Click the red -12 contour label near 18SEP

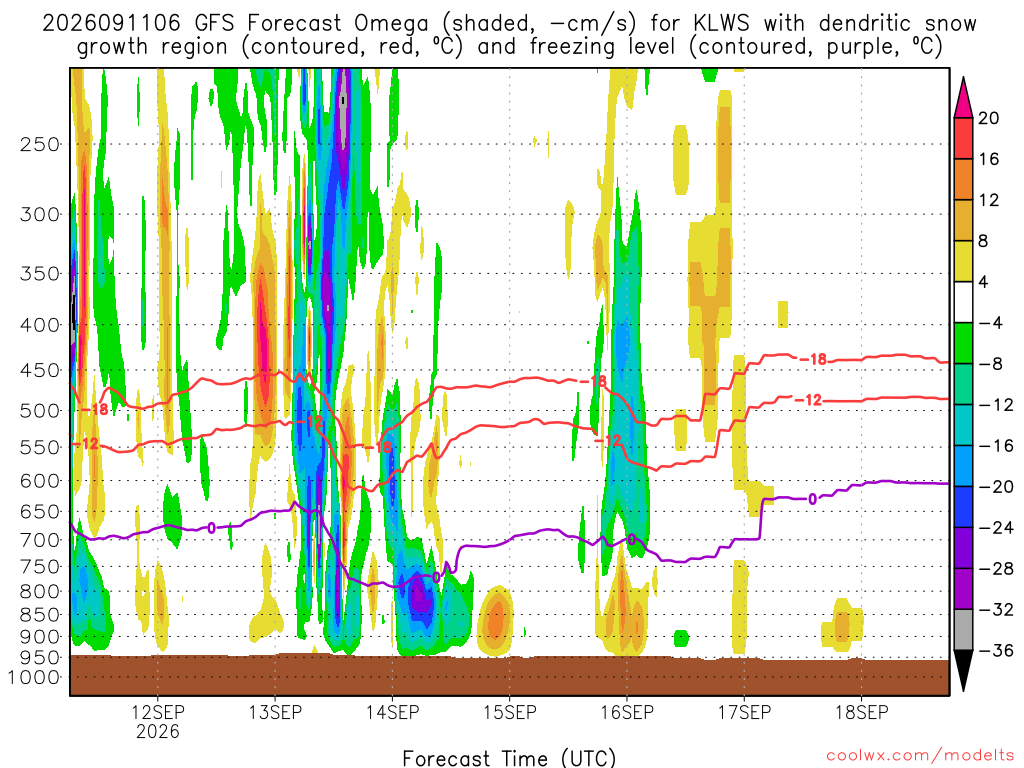[808, 400]
